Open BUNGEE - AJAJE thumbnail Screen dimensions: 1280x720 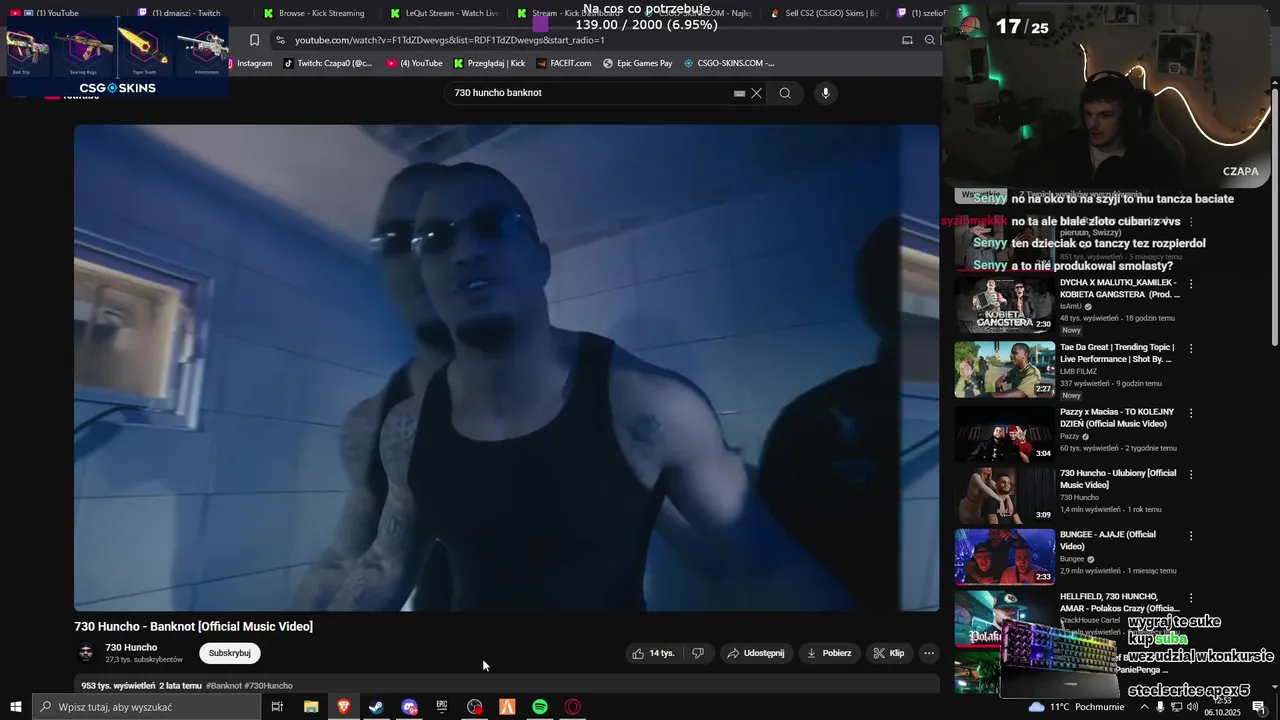1004,557
